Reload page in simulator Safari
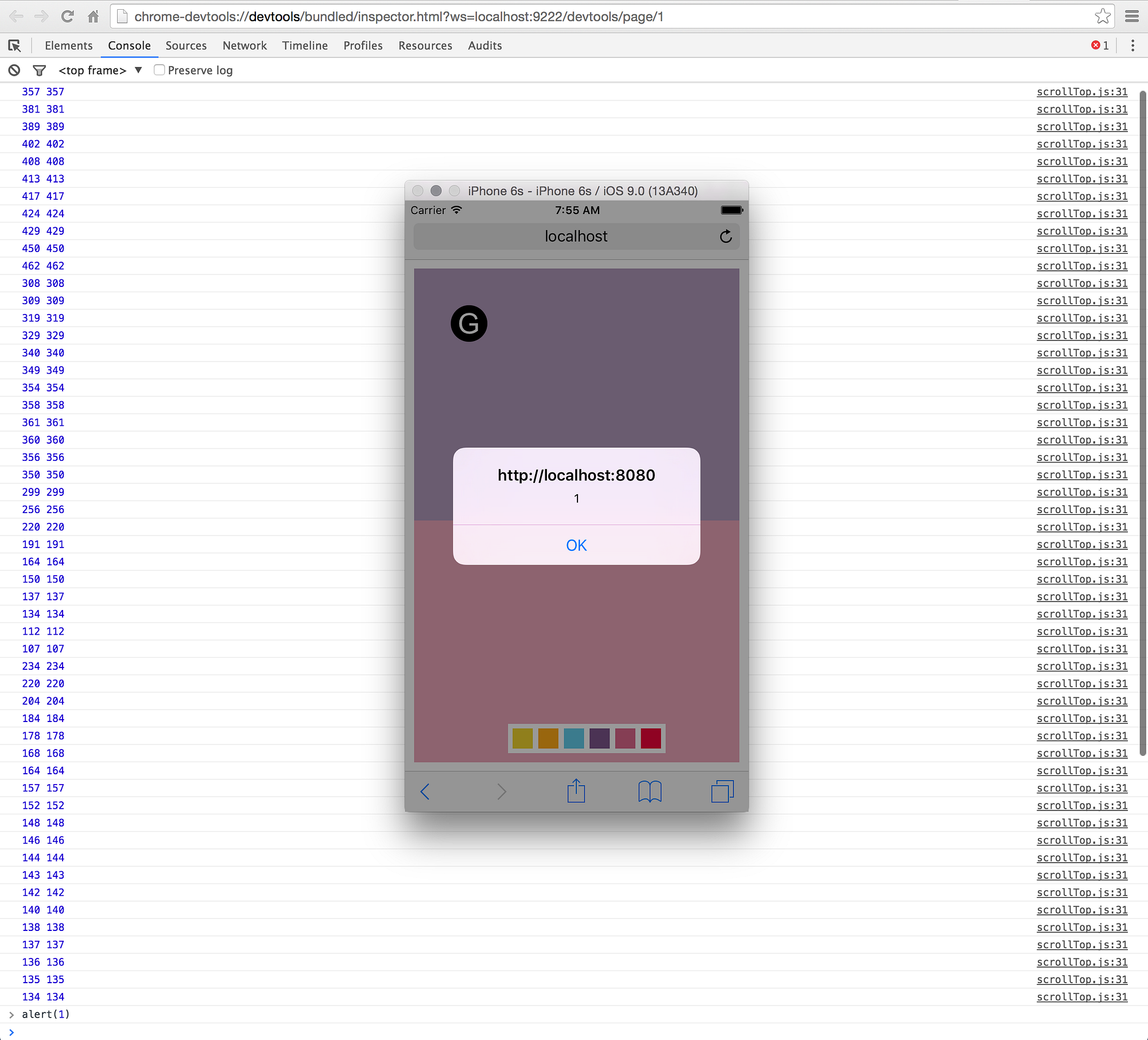The image size is (1148, 1040). tap(726, 236)
